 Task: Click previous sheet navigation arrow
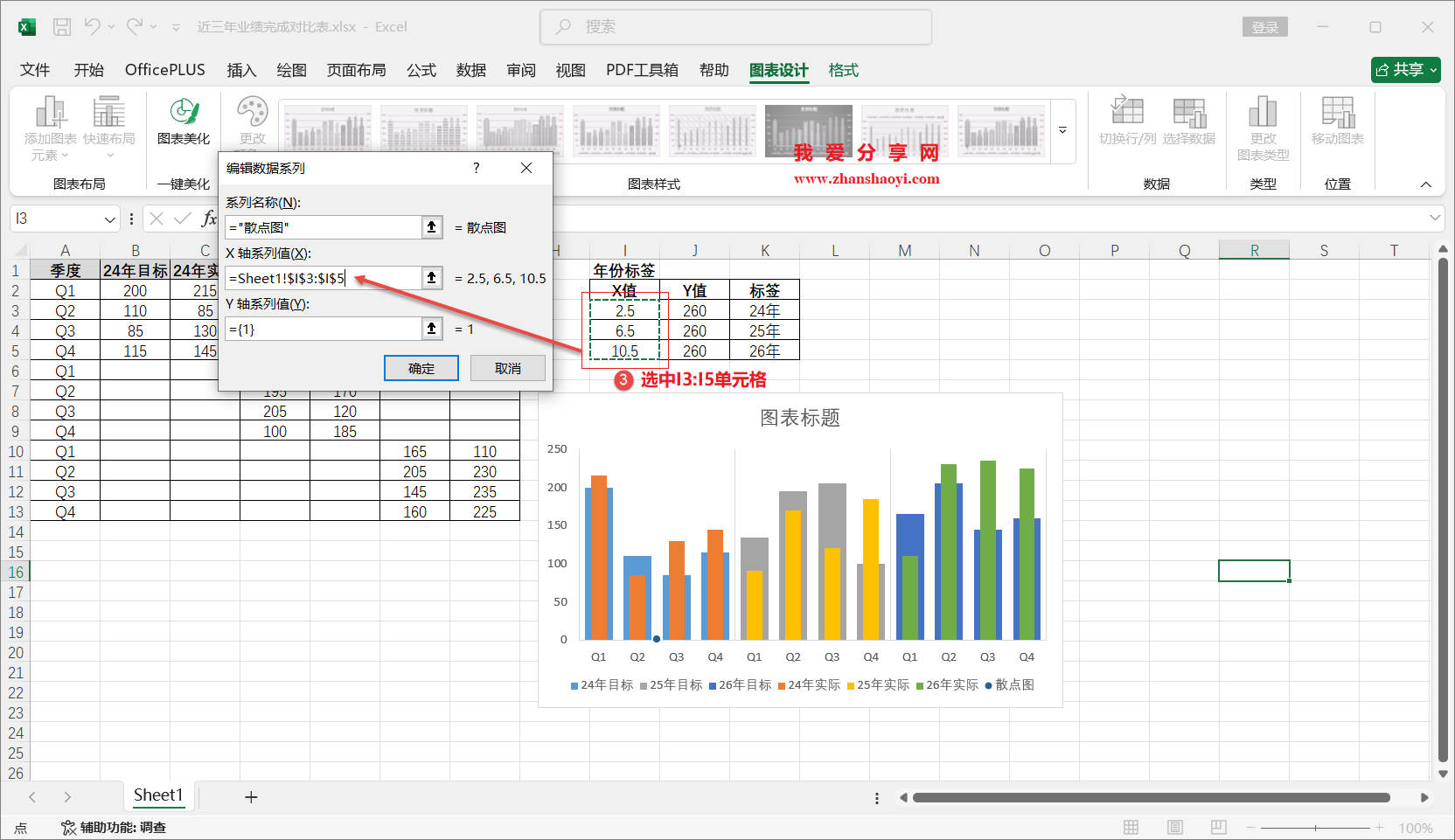click(32, 797)
